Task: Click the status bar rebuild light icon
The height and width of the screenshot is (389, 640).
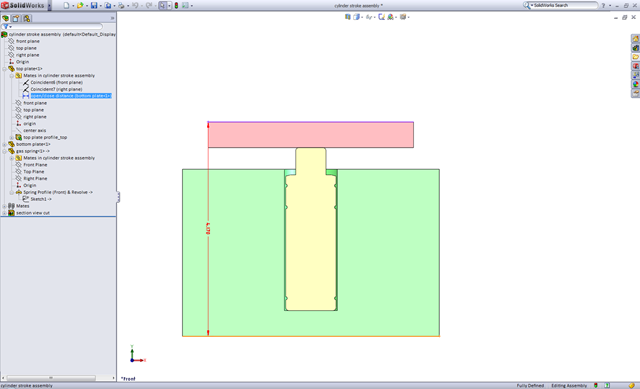Action: point(596,385)
